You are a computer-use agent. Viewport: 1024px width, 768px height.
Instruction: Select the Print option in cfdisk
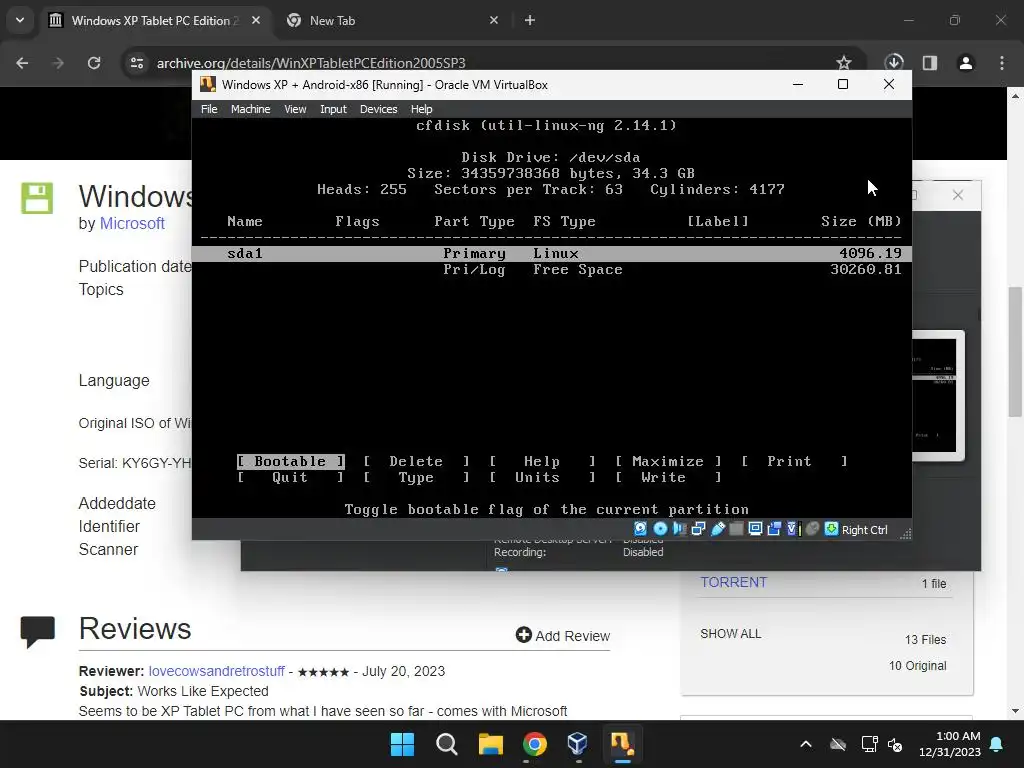pos(794,461)
